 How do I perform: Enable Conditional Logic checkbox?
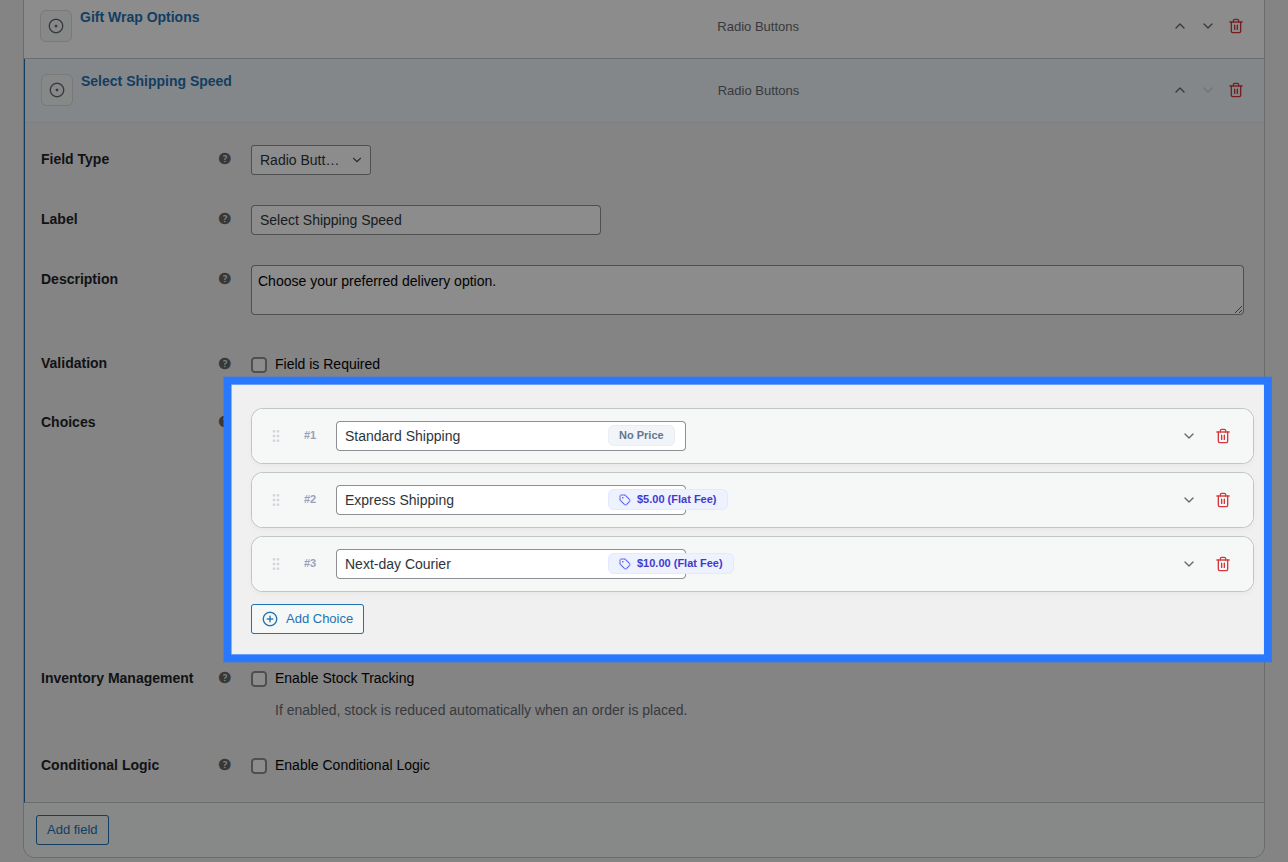click(x=259, y=765)
